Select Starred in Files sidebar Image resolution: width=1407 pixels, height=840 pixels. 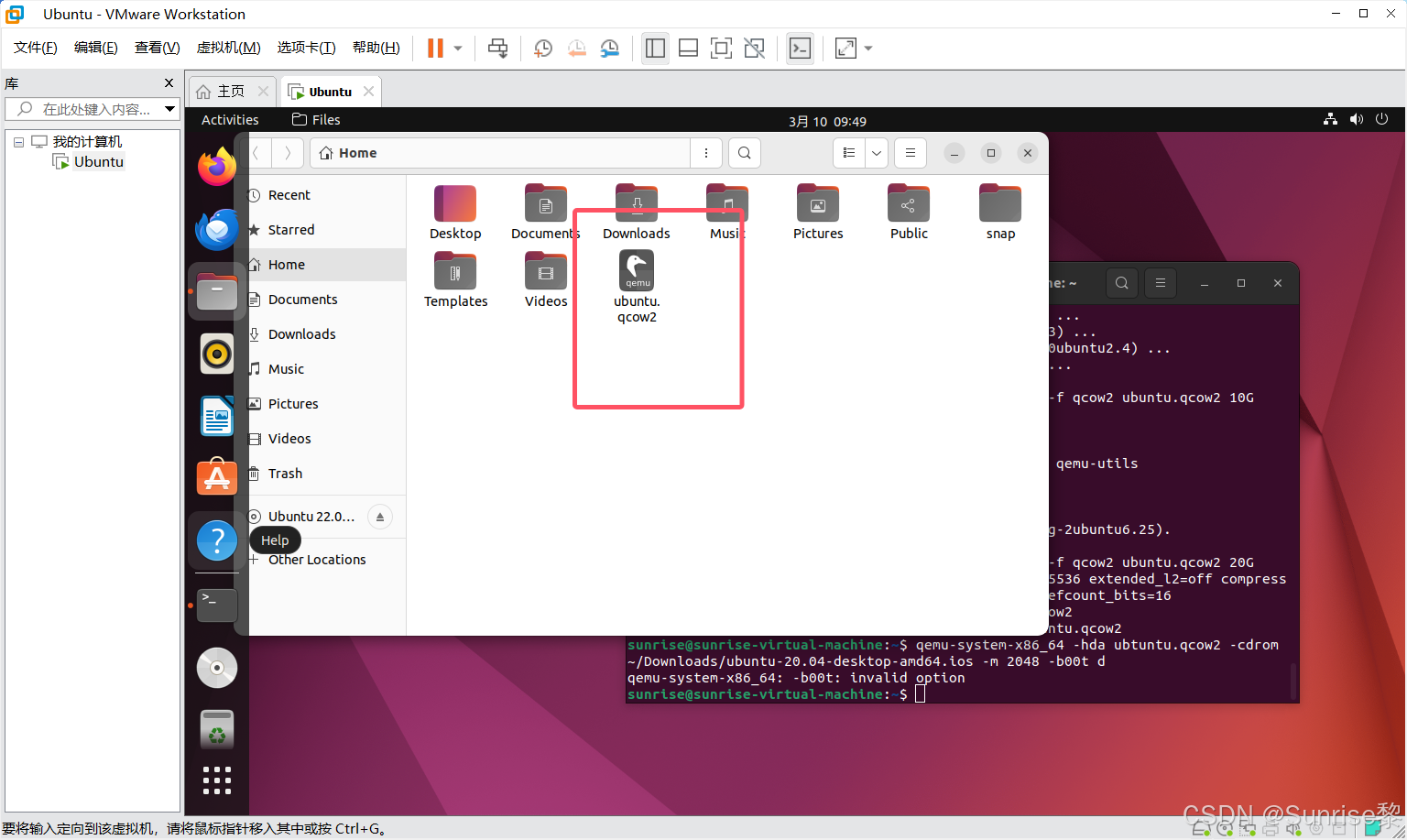327,230
